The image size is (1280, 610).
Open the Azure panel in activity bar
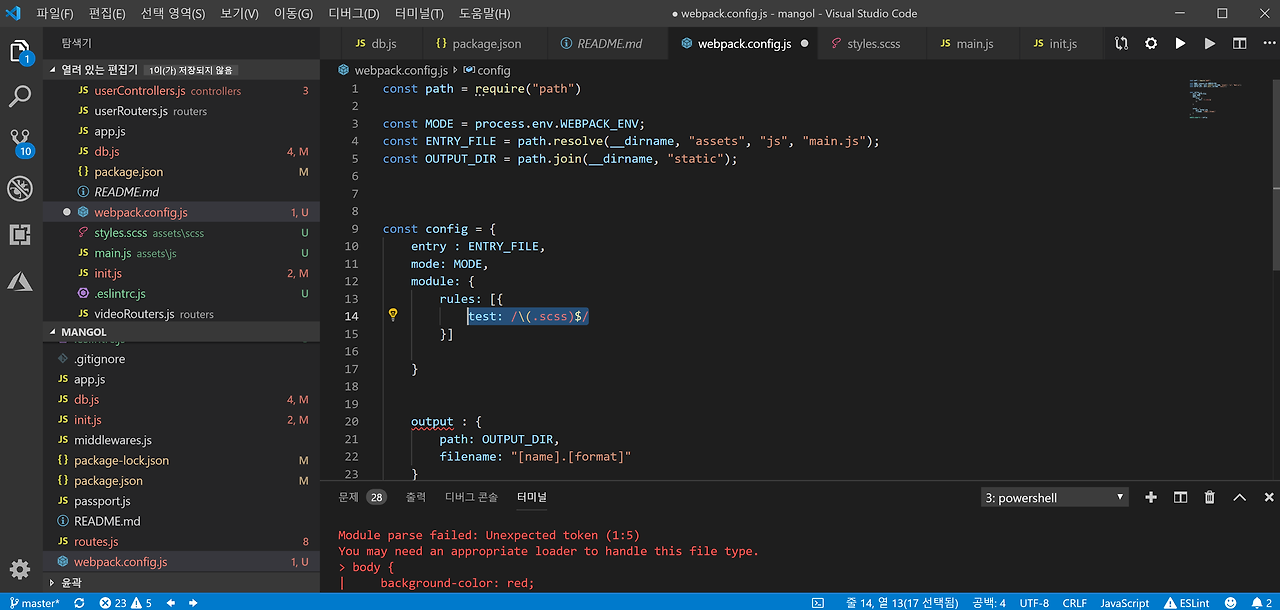click(20, 282)
